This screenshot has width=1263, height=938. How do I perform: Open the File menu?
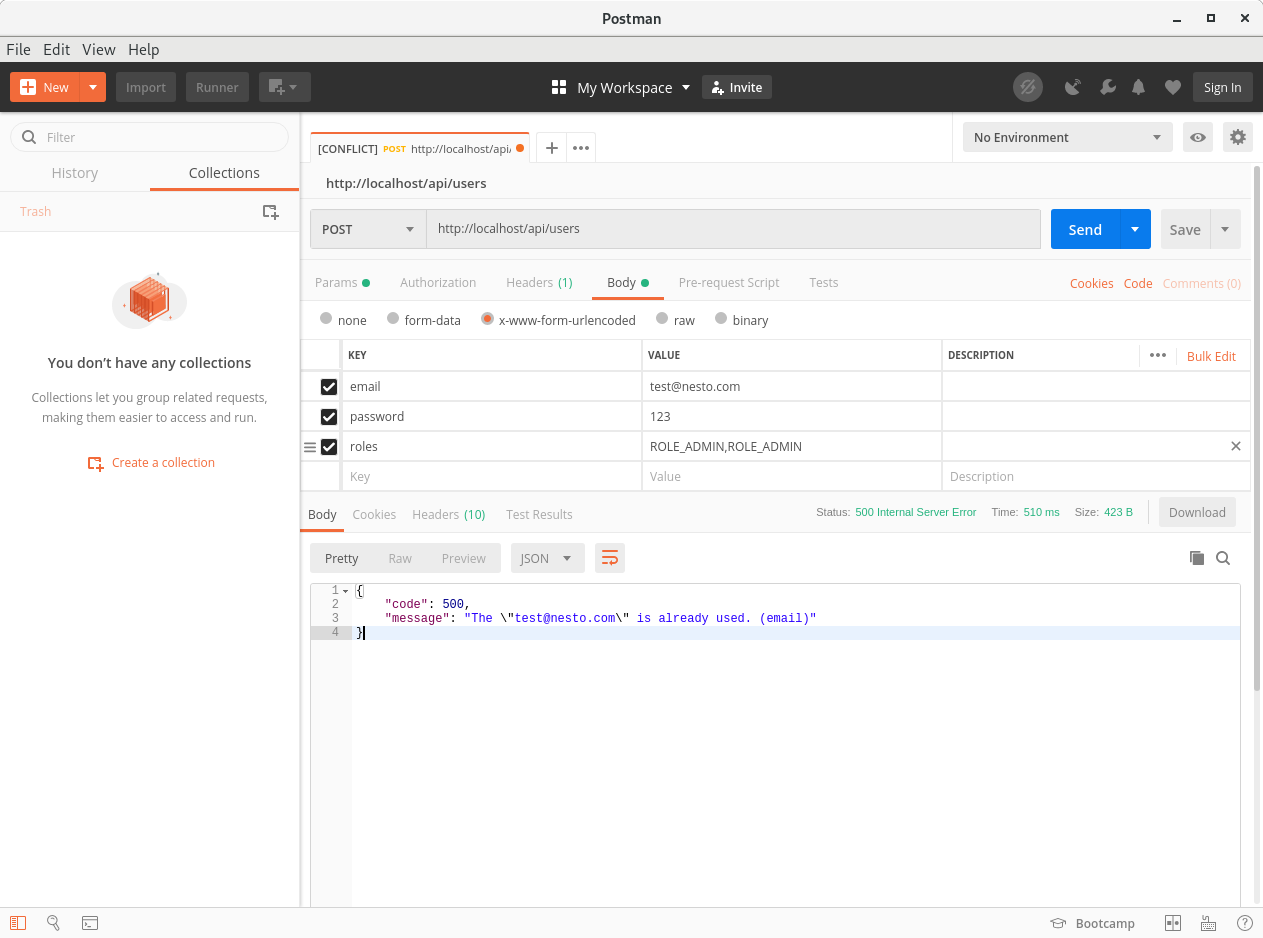[18, 49]
